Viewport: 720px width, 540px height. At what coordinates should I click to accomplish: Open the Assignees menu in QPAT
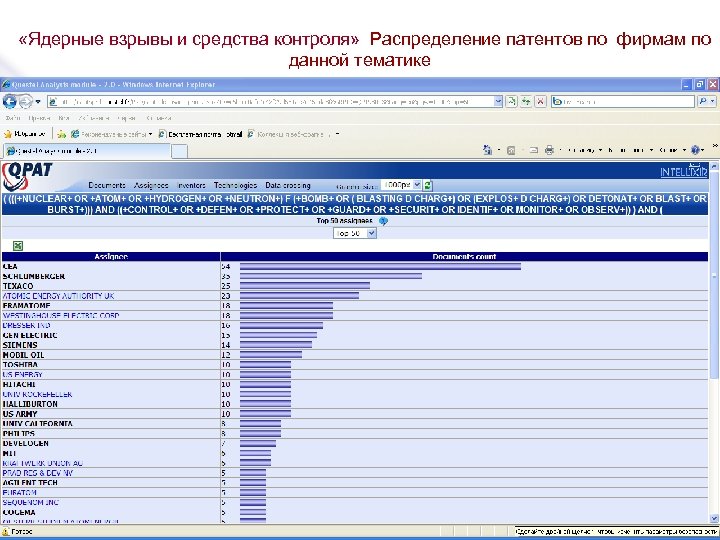pos(151,185)
